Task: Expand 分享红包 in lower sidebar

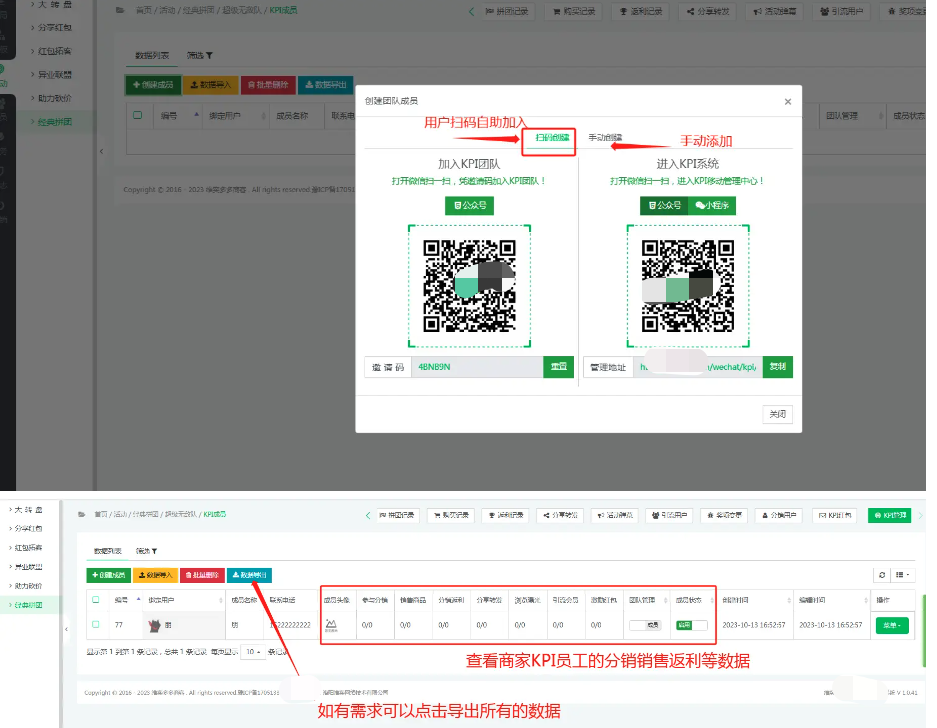Action: coord(29,529)
